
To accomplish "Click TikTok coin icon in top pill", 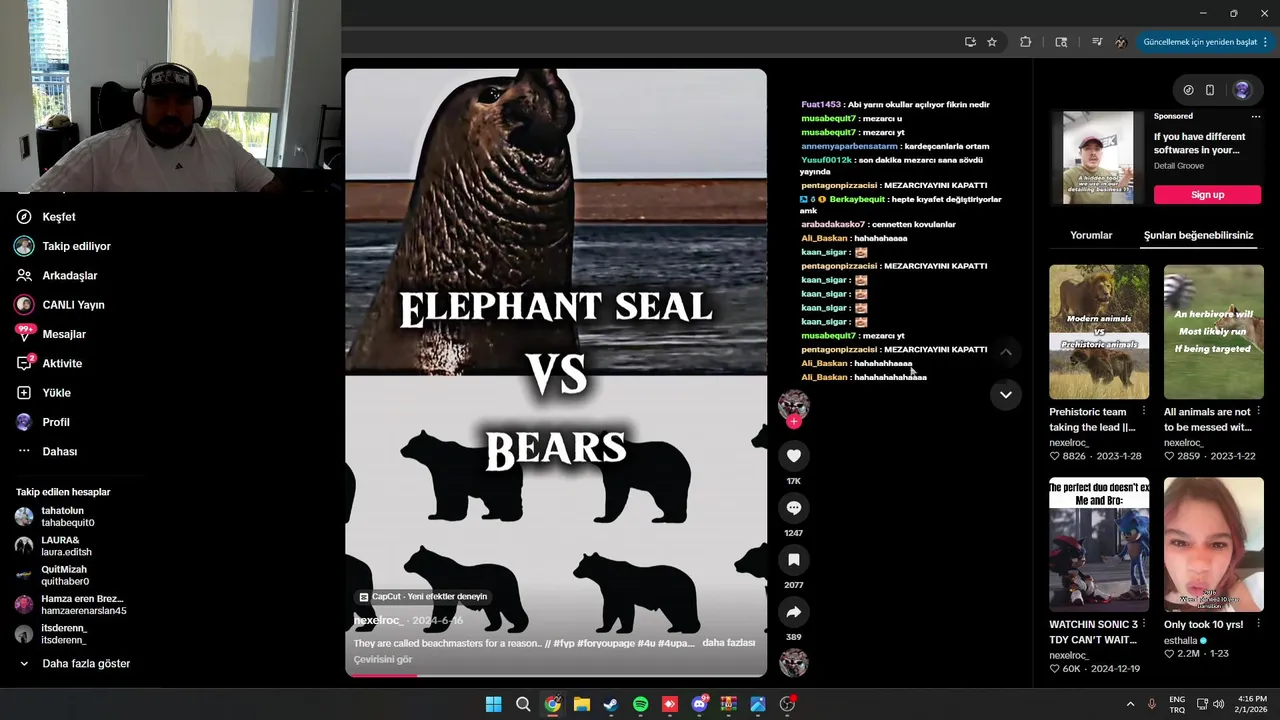I will [1188, 90].
